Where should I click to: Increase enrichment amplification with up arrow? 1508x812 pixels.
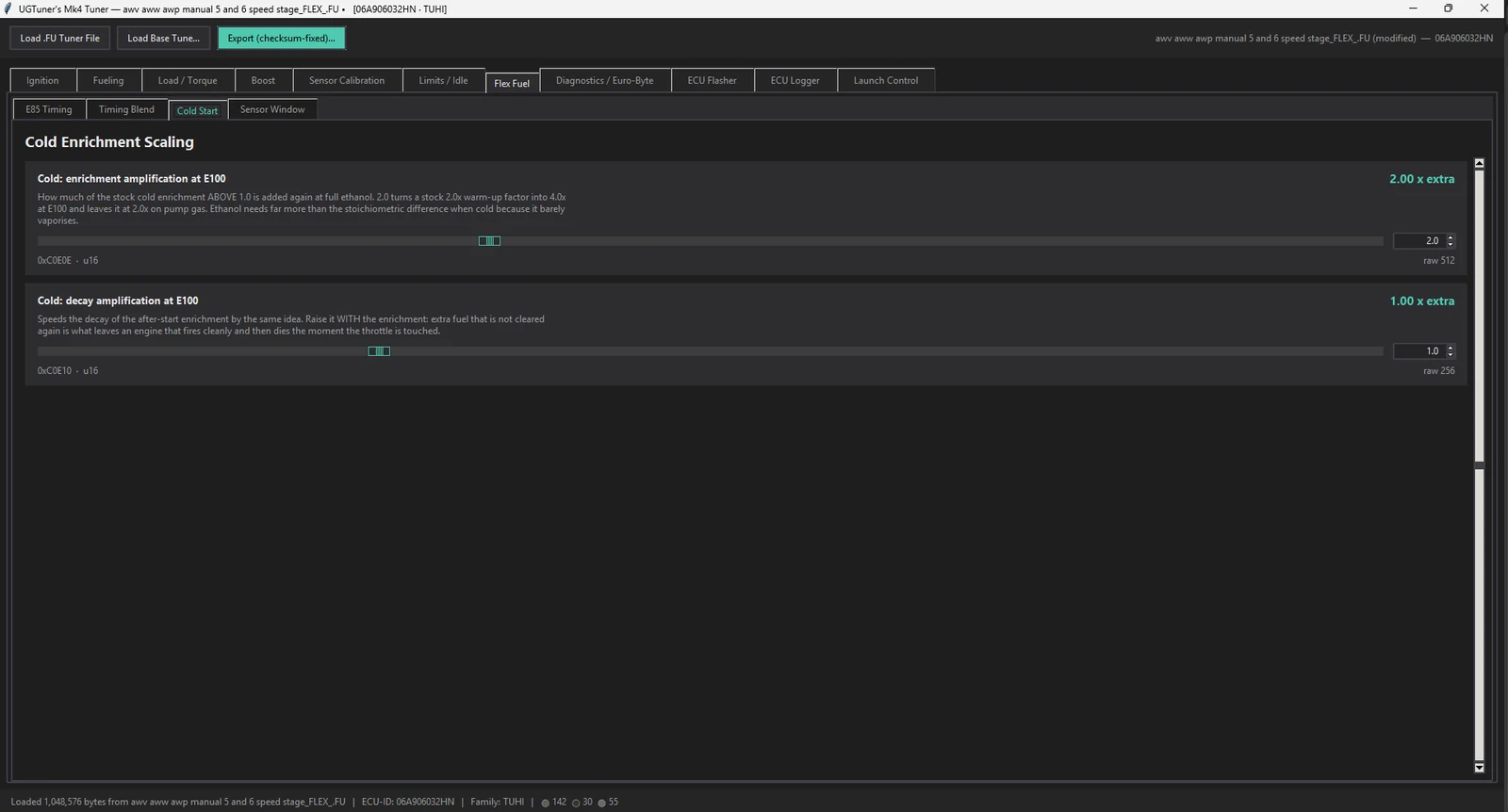click(x=1451, y=237)
